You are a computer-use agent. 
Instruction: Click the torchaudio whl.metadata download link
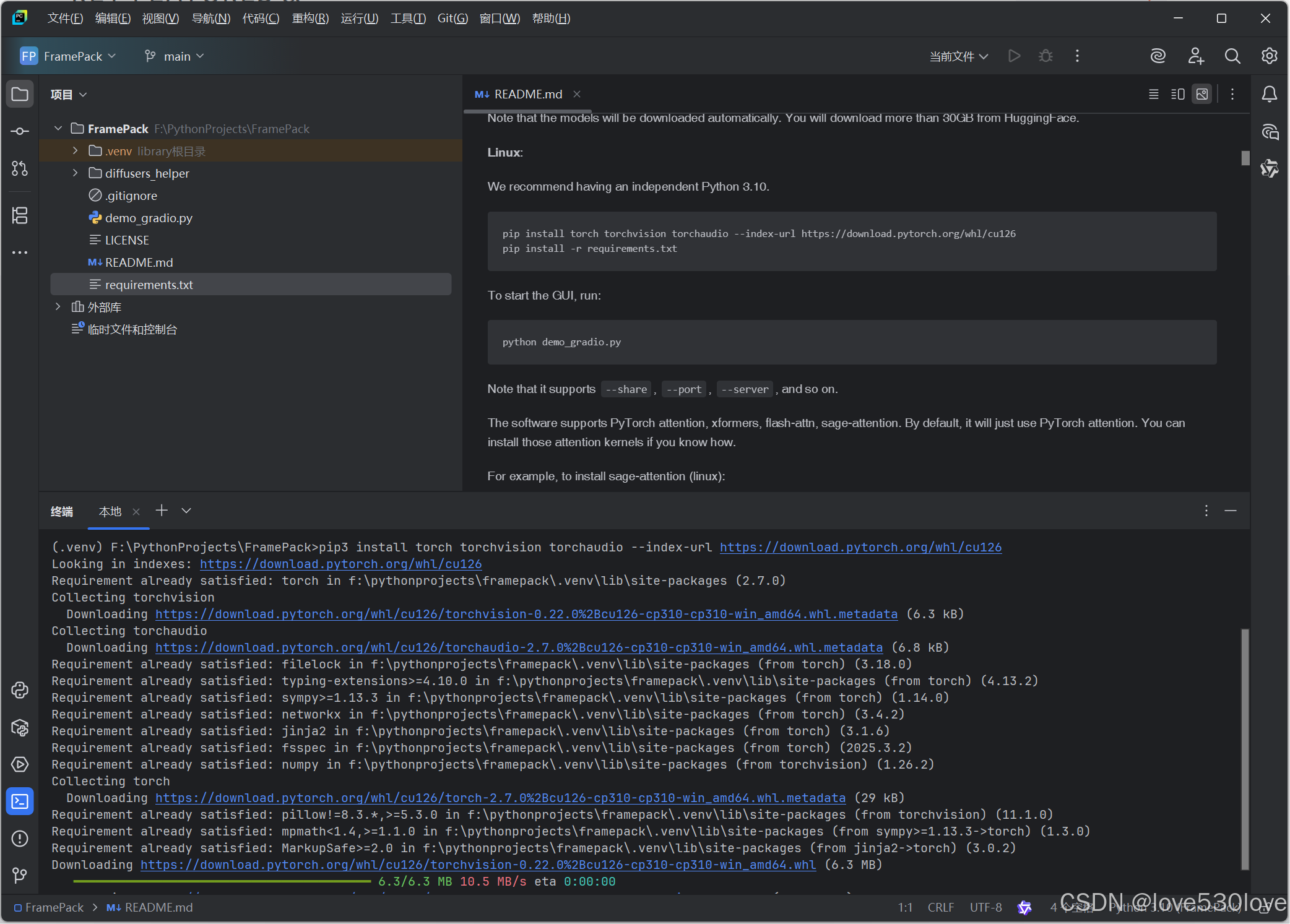click(518, 647)
